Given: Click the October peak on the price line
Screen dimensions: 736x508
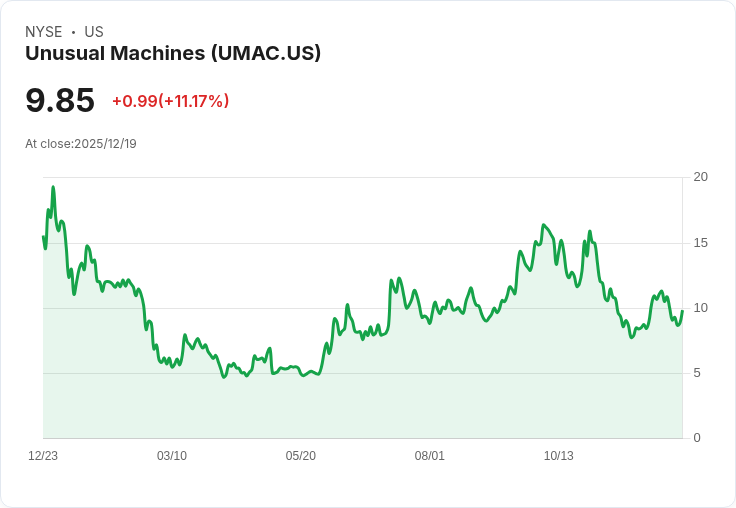Looking at the screenshot, I should click(544, 225).
